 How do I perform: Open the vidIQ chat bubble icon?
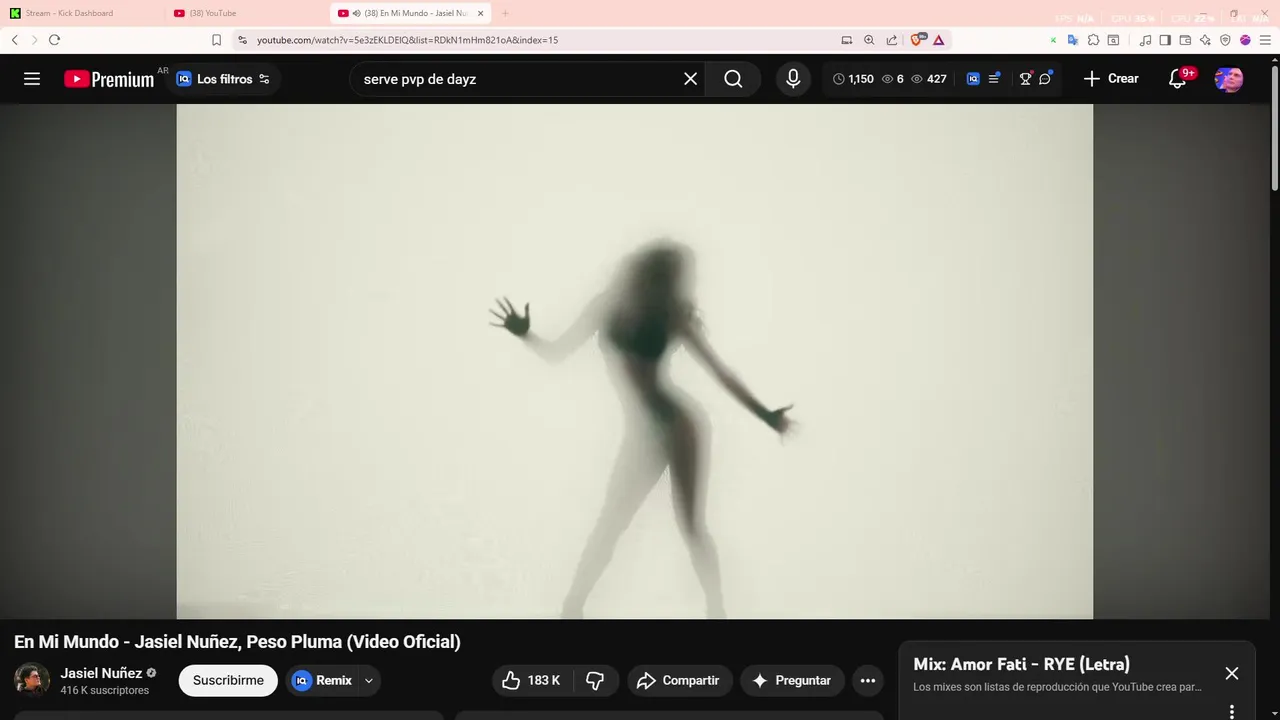1045,79
